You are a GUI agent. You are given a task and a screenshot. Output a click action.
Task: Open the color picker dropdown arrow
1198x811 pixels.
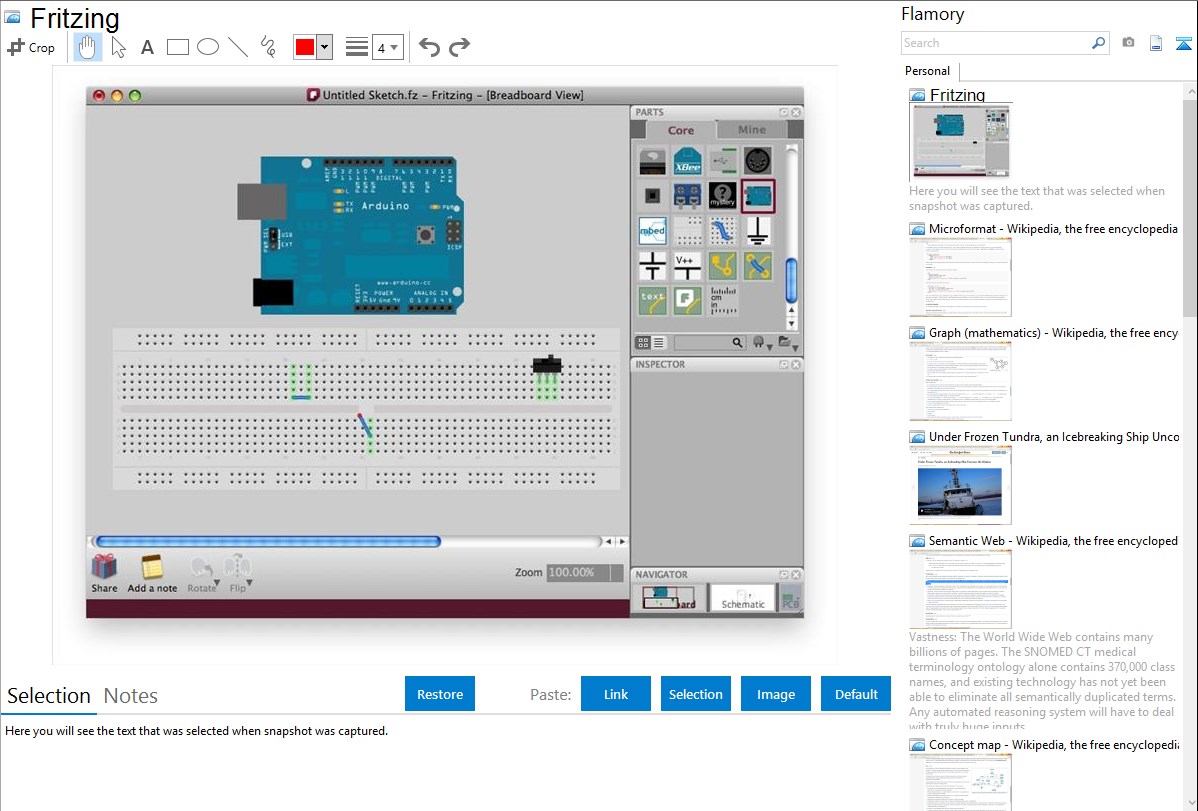pos(324,47)
